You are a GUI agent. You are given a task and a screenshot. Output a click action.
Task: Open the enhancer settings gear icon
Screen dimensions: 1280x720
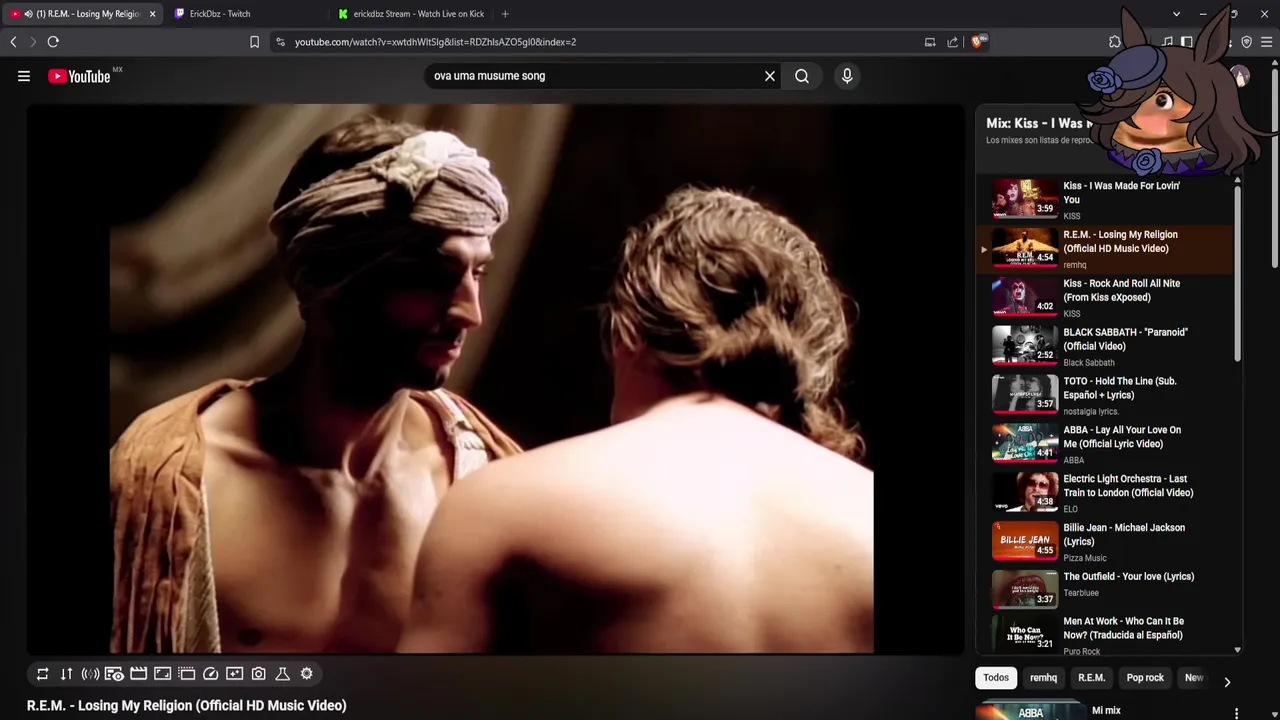306,674
